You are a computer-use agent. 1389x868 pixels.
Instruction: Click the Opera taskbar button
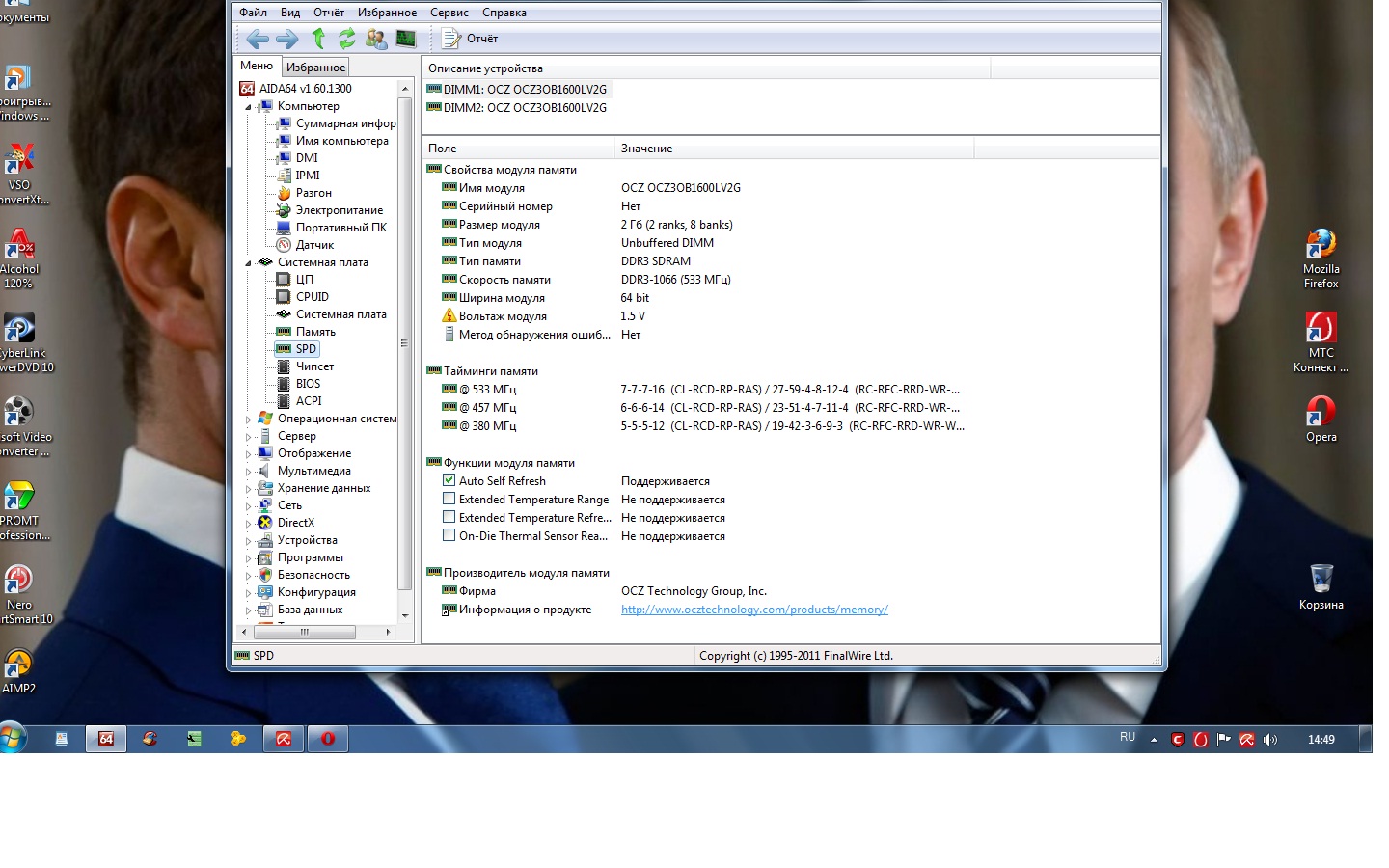[x=327, y=739]
